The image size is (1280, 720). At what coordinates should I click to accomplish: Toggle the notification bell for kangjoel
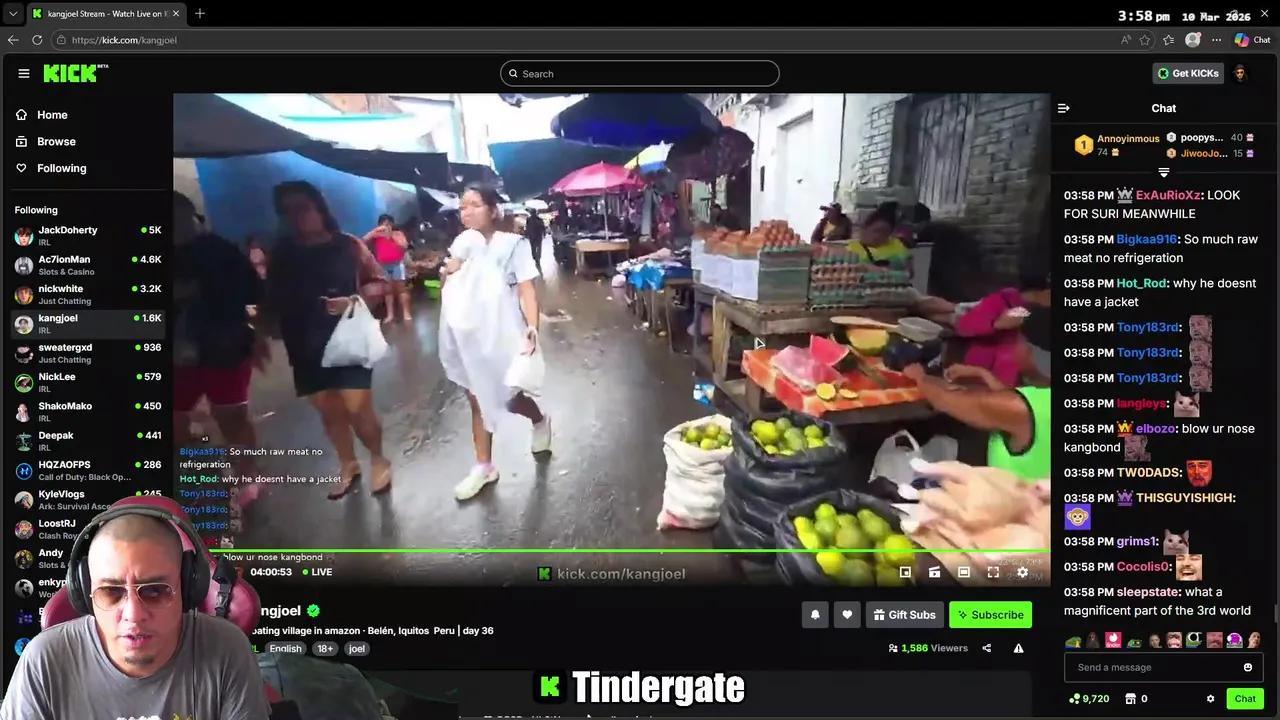pyautogui.click(x=815, y=615)
